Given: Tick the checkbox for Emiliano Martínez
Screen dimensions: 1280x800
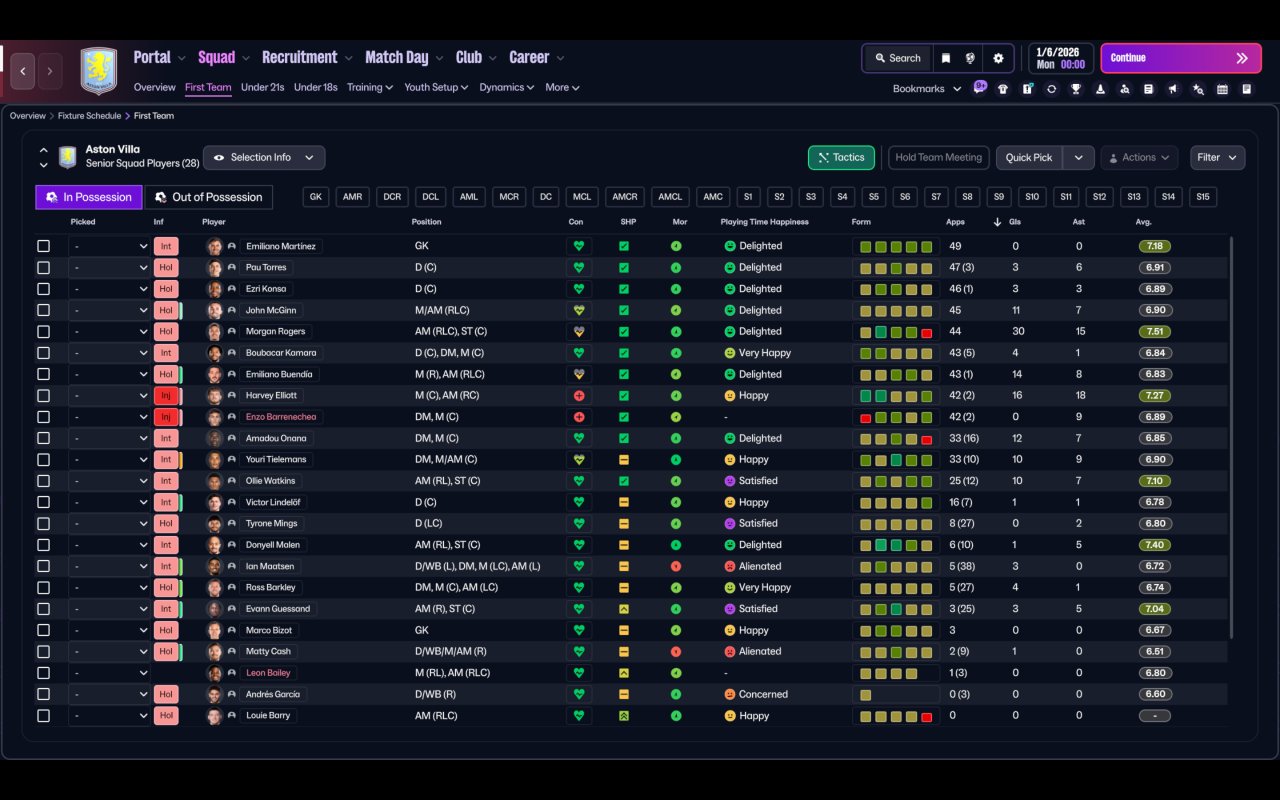Looking at the screenshot, I should coord(43,246).
